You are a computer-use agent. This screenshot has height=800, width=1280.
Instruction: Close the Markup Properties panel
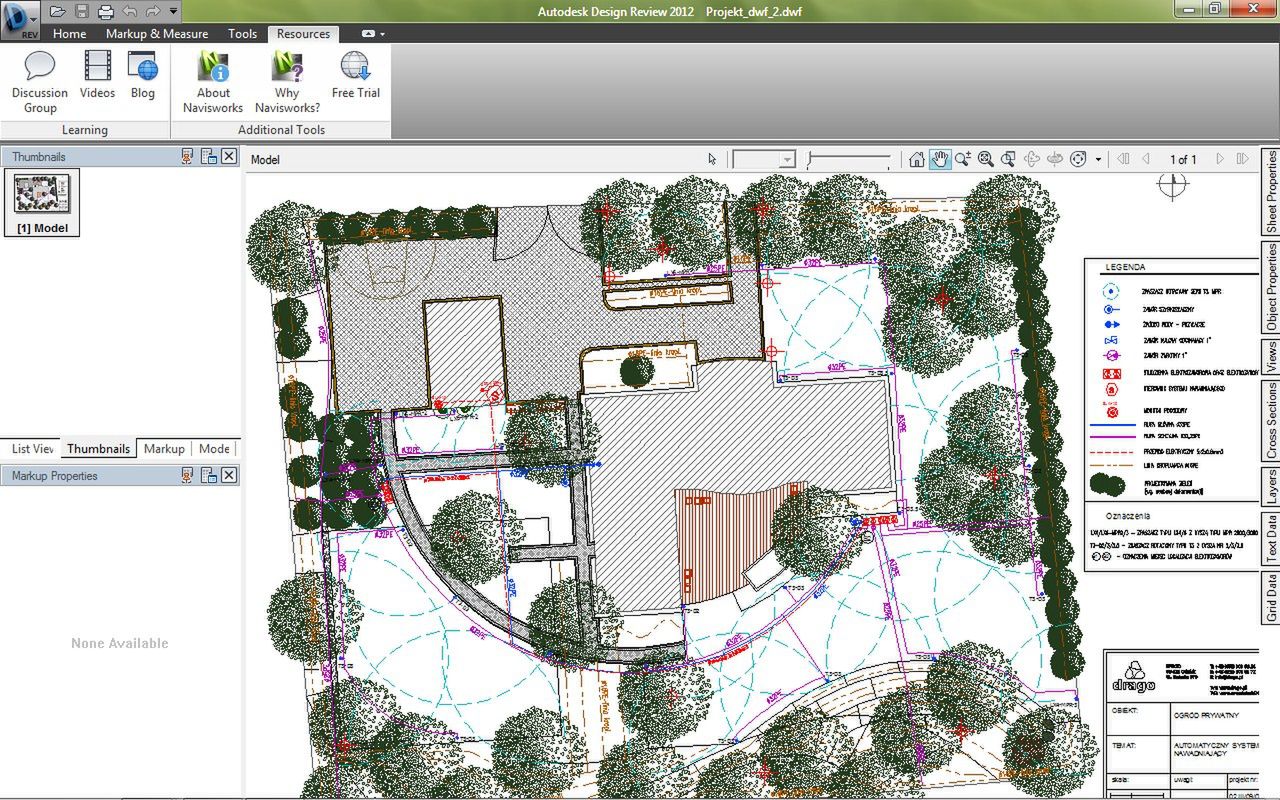(229, 476)
